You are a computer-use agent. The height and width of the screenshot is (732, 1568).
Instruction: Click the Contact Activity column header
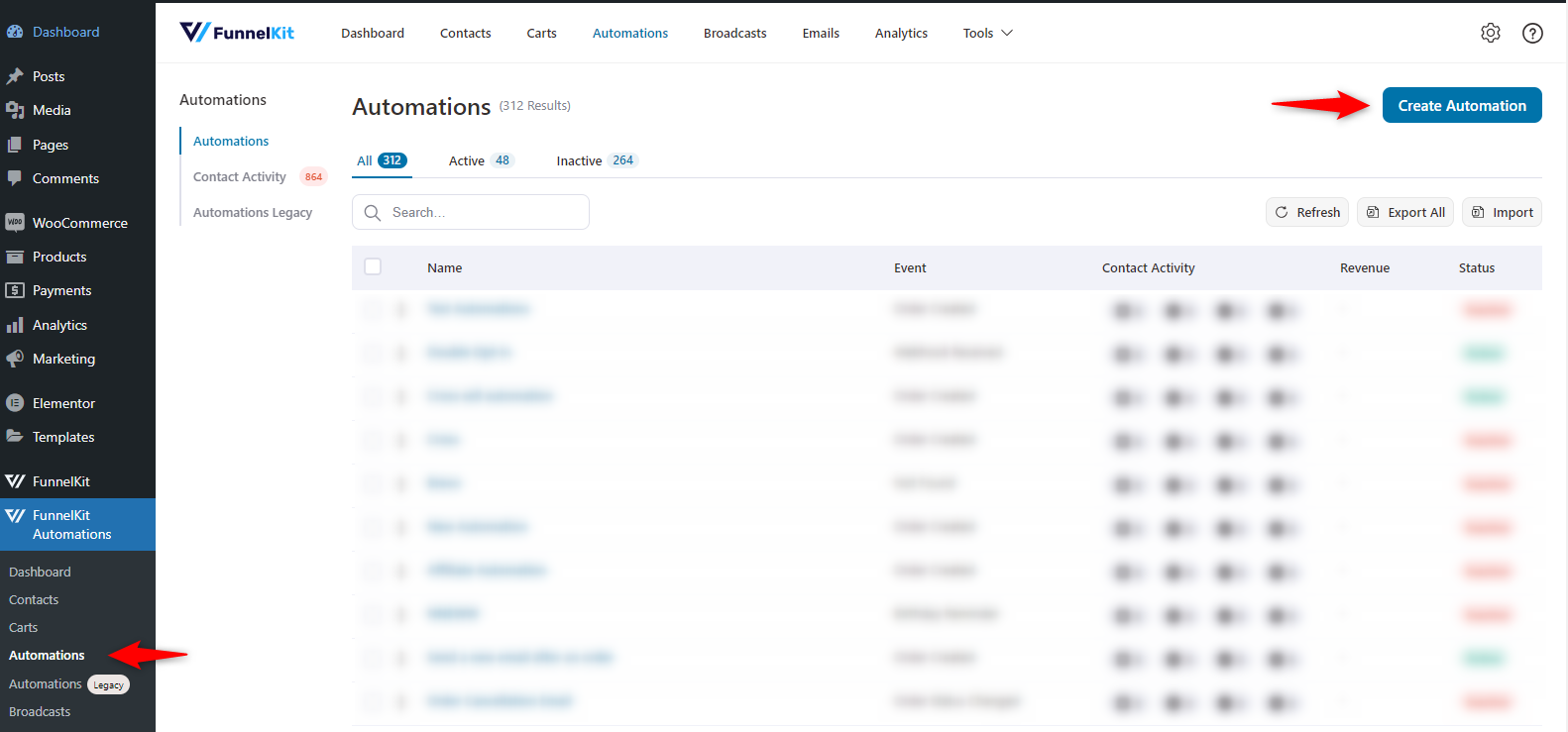click(1149, 267)
